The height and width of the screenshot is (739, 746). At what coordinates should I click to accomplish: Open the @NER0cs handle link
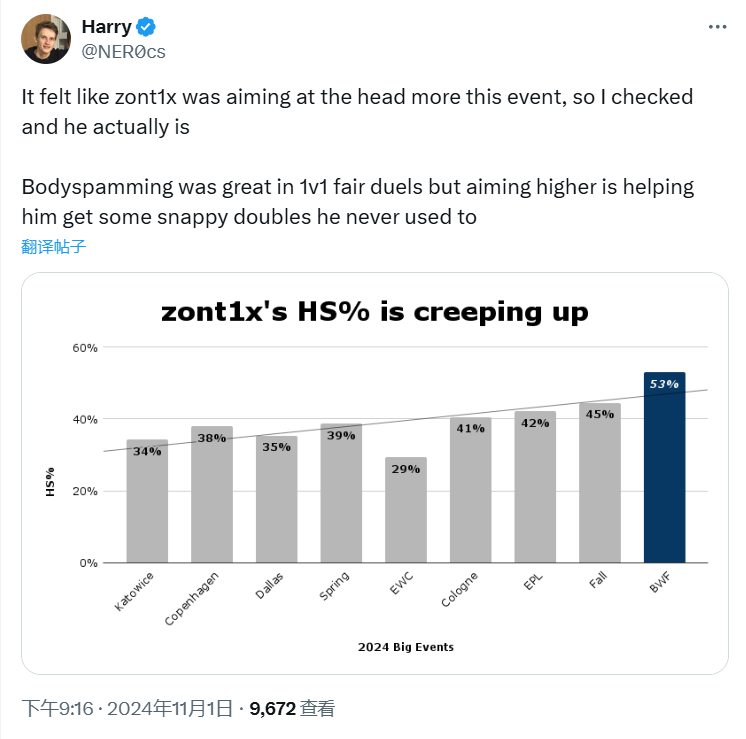[x=124, y=51]
